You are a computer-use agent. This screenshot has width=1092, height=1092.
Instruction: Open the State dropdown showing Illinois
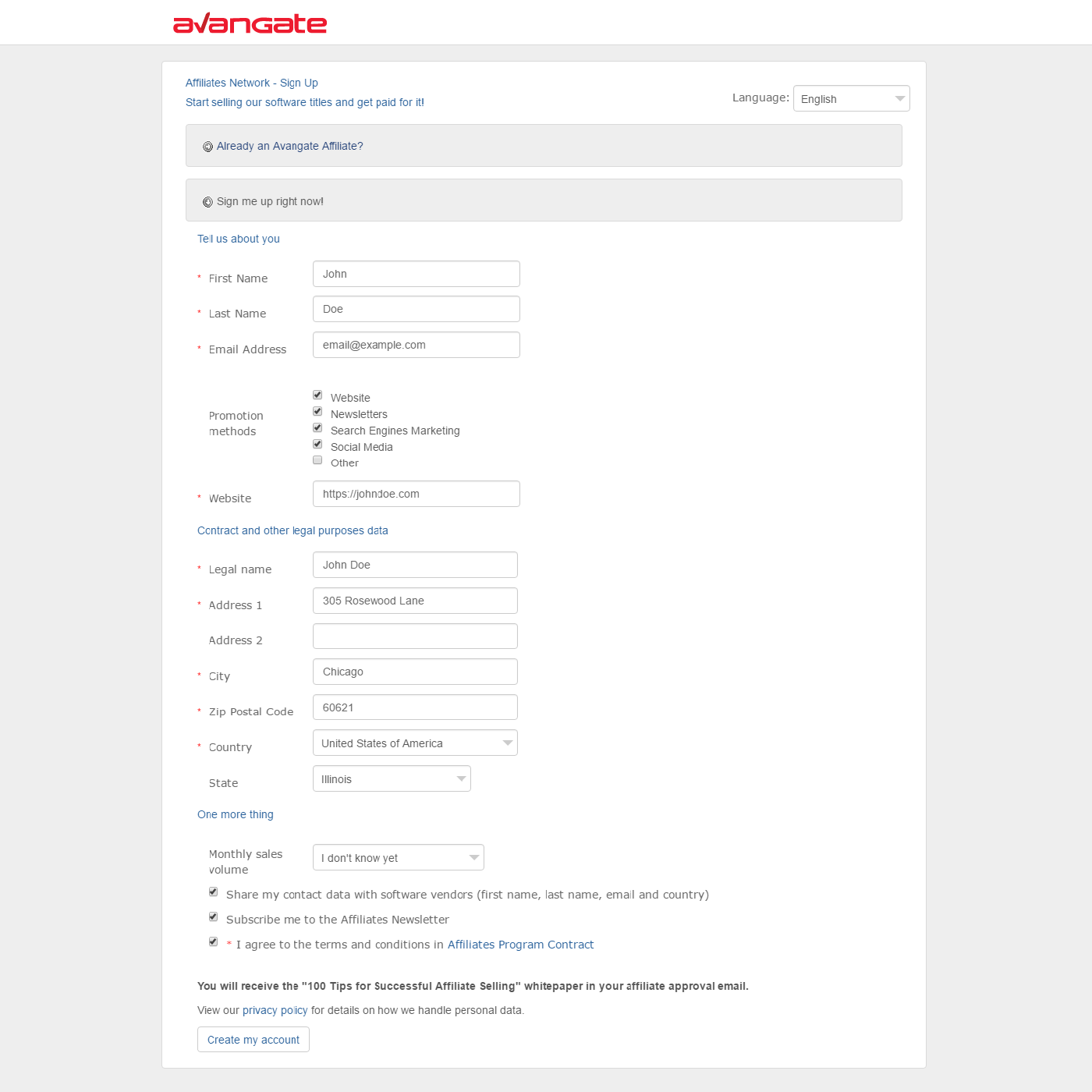point(392,778)
